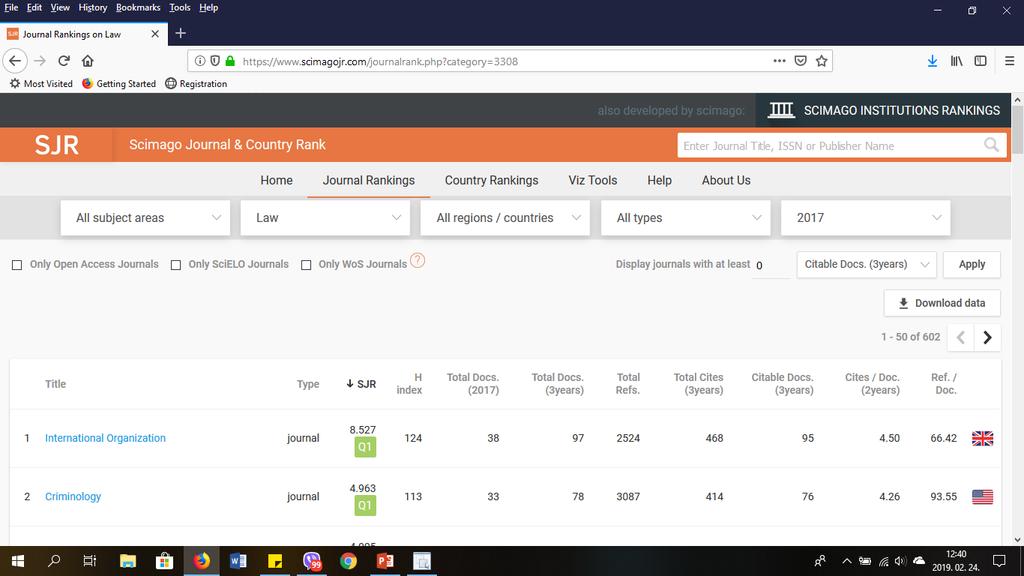Image resolution: width=1024 pixels, height=576 pixels.
Task: Open Windows Start menu
Action: 18,561
